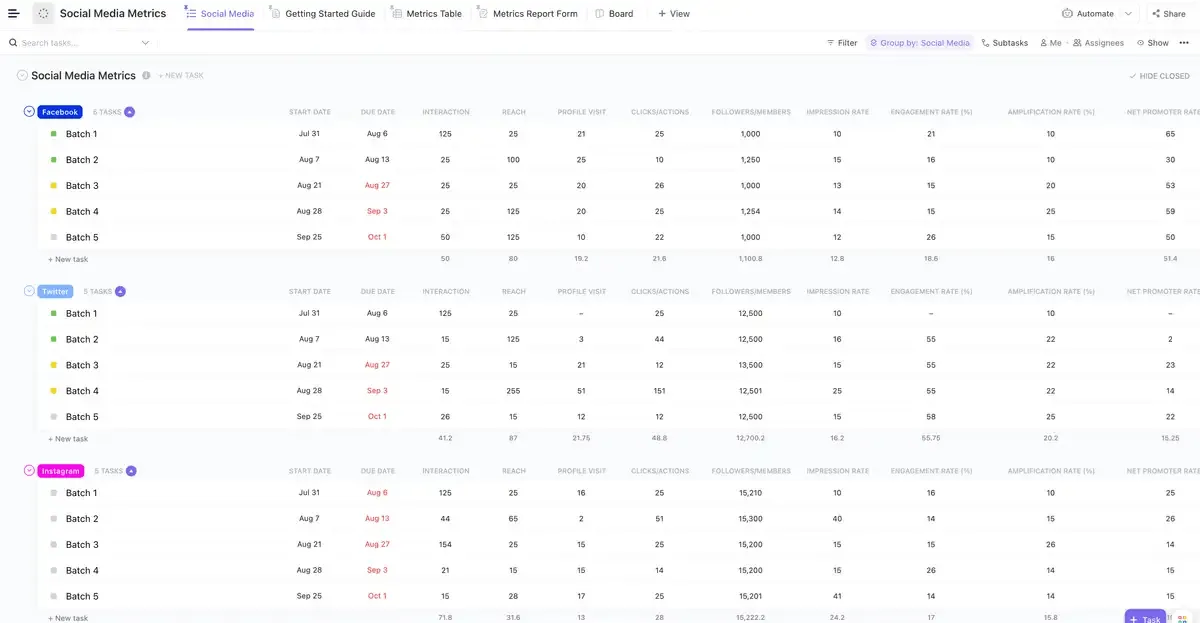Click the purple Task button
The height and width of the screenshot is (623, 1200).
coord(1145,618)
